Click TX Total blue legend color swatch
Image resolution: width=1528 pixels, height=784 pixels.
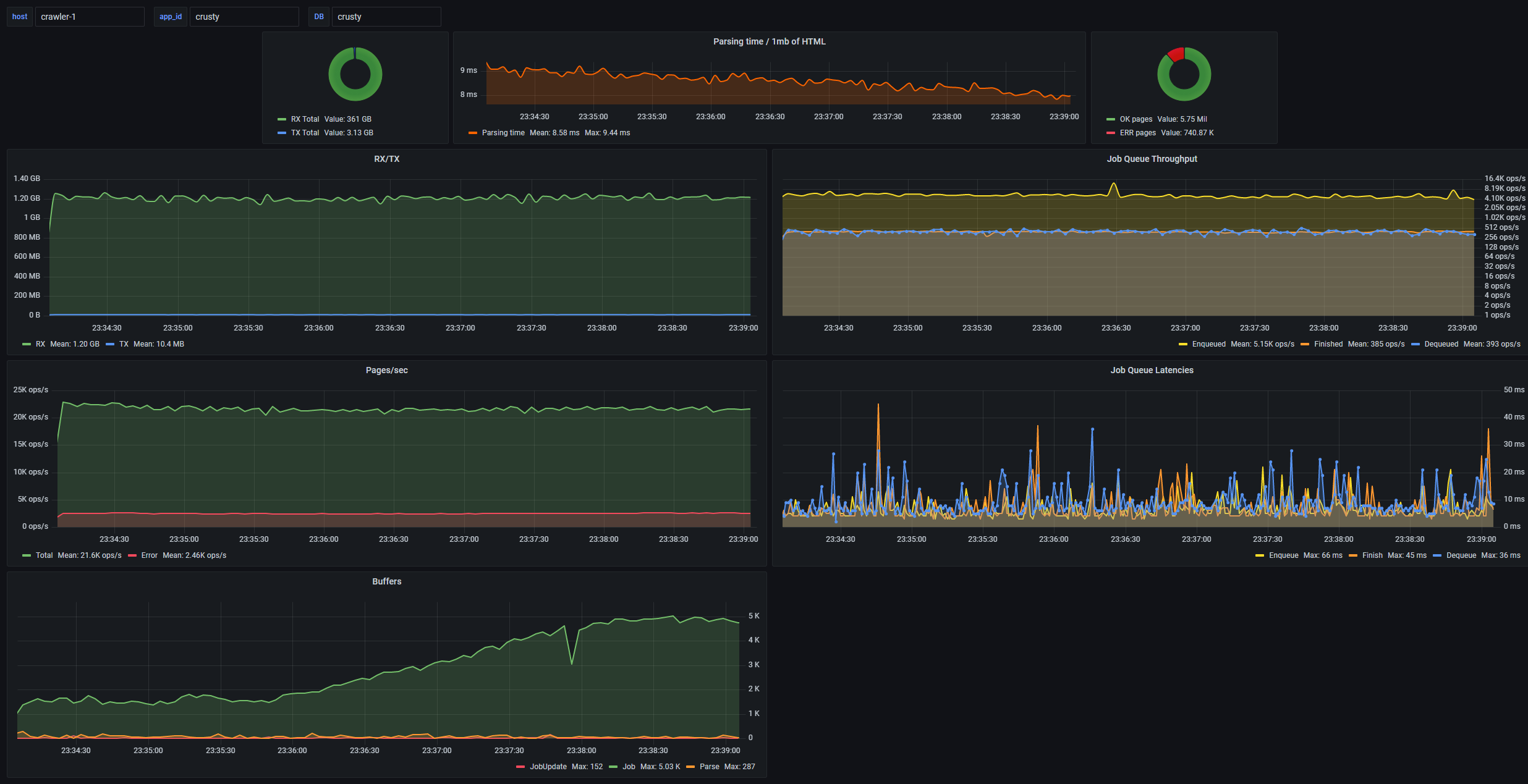[x=282, y=133]
